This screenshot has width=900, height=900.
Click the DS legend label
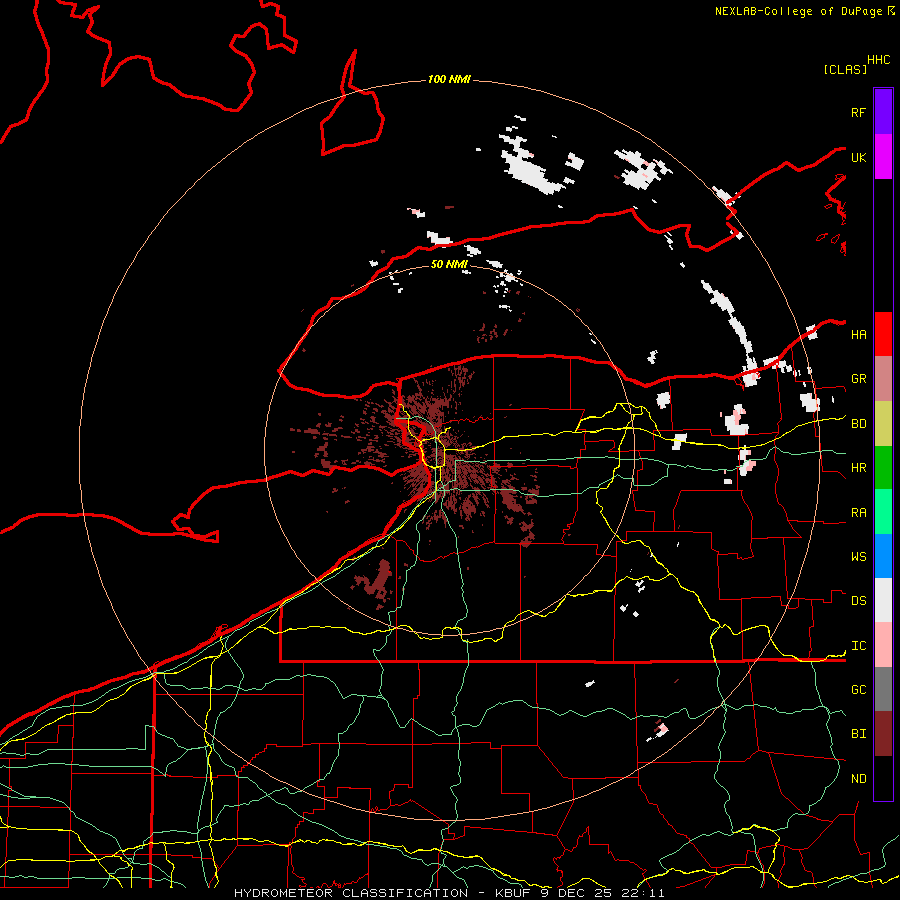pyautogui.click(x=858, y=601)
